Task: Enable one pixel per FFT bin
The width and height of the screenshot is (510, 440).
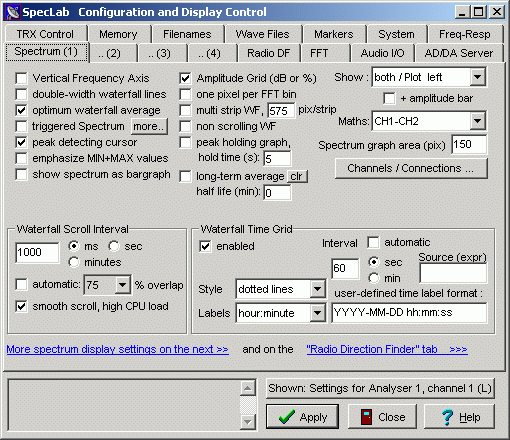Action: [185, 94]
